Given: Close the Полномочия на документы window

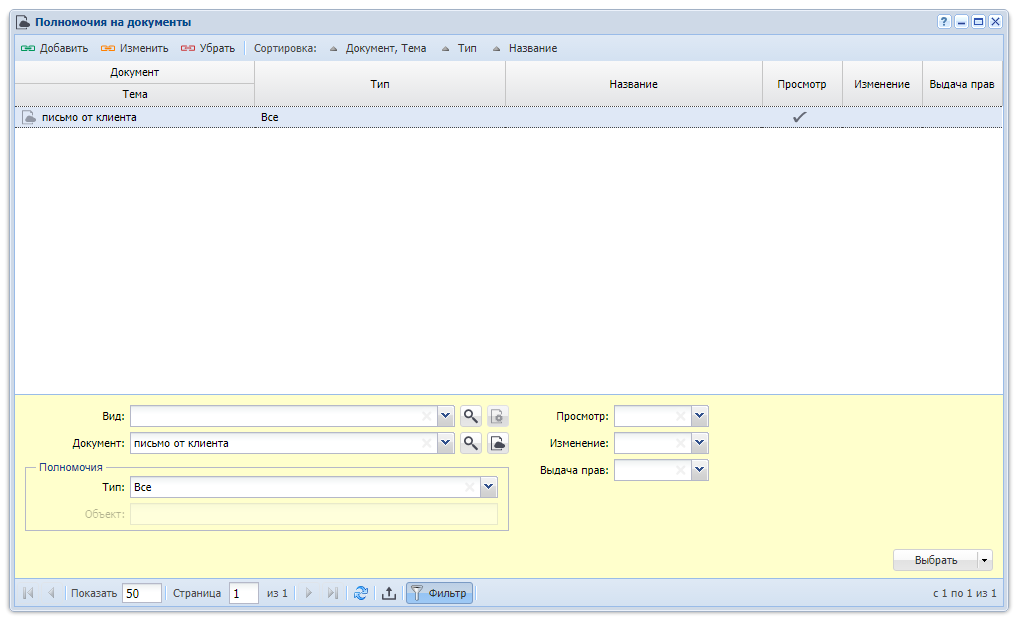Looking at the screenshot, I should pos(995,21).
